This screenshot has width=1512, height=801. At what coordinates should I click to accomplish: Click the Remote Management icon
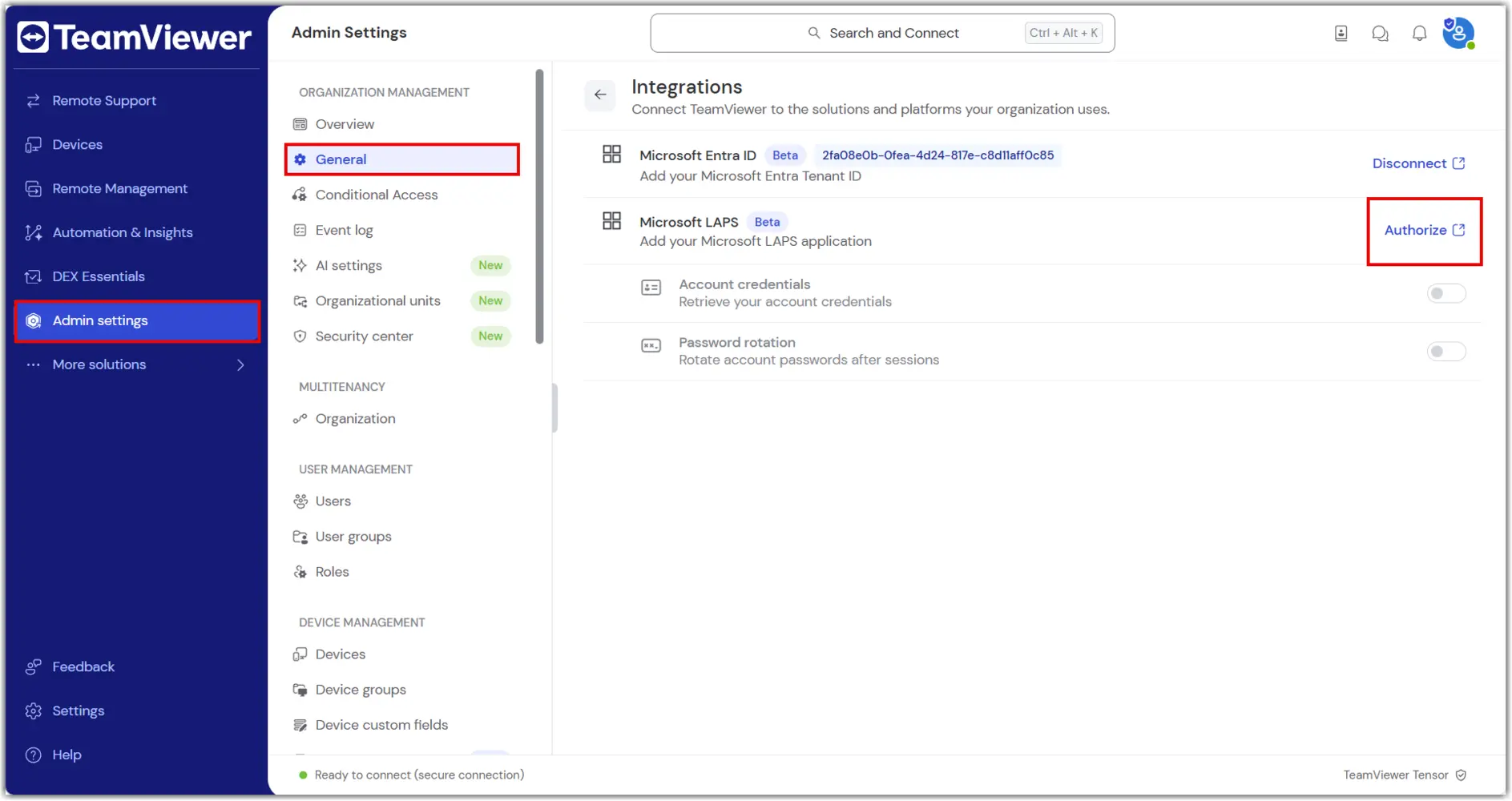pyautogui.click(x=33, y=189)
